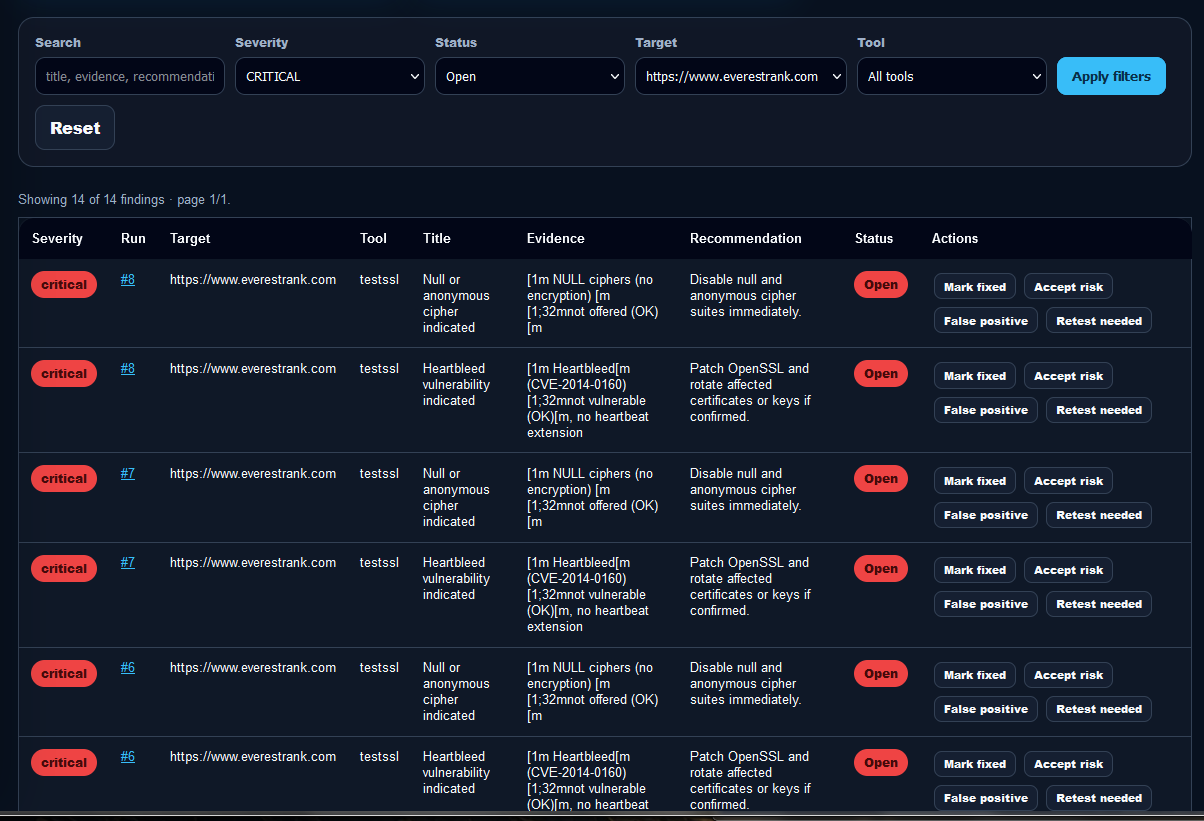Set Retest needed on run #6 Heartbleed

click(x=1099, y=798)
